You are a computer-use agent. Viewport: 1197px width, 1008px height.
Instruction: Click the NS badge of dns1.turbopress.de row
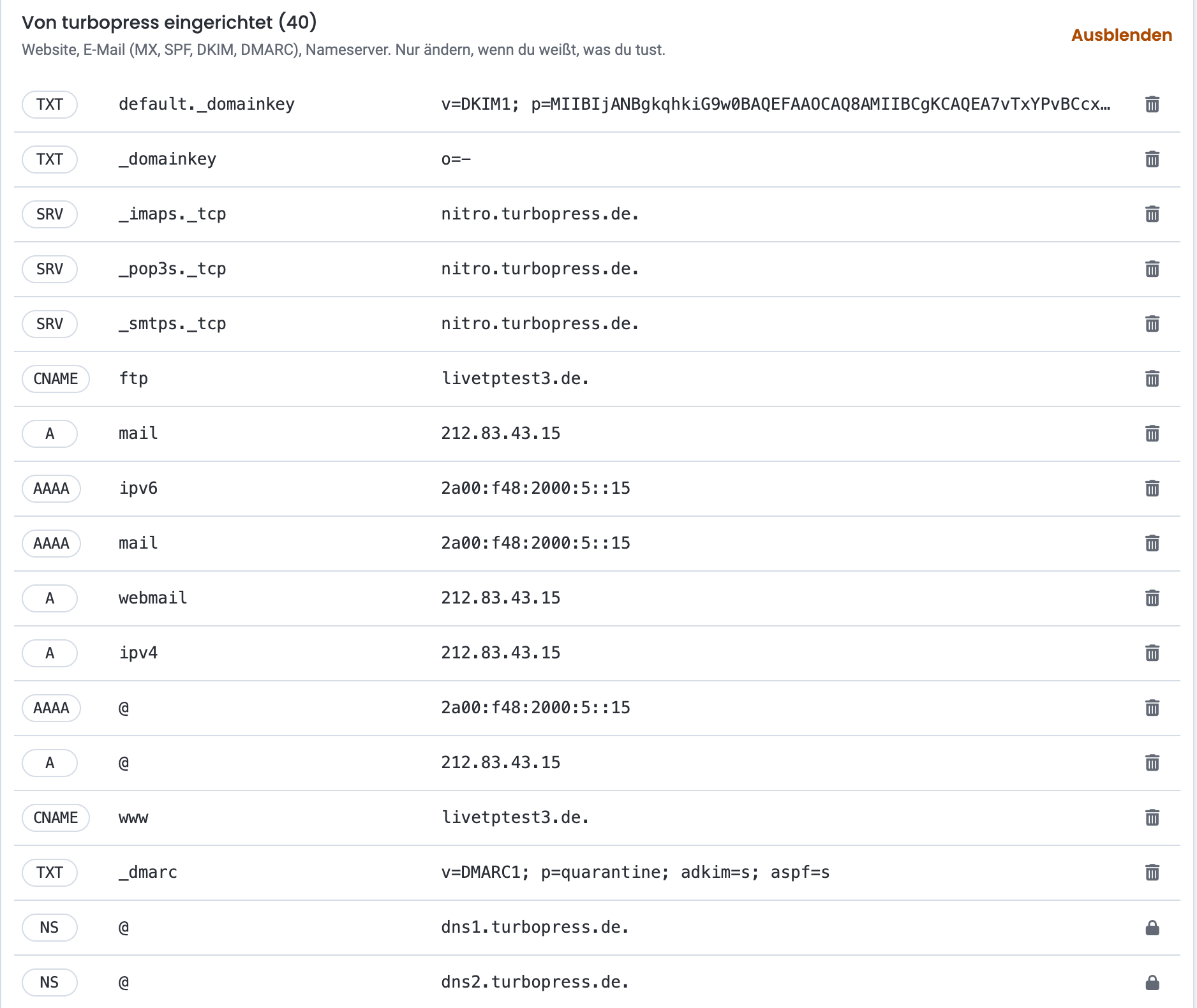coord(50,927)
